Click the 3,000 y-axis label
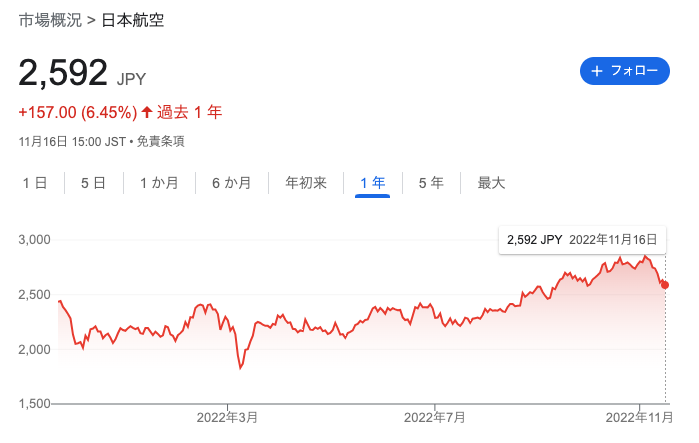699x443 pixels. coord(34,240)
